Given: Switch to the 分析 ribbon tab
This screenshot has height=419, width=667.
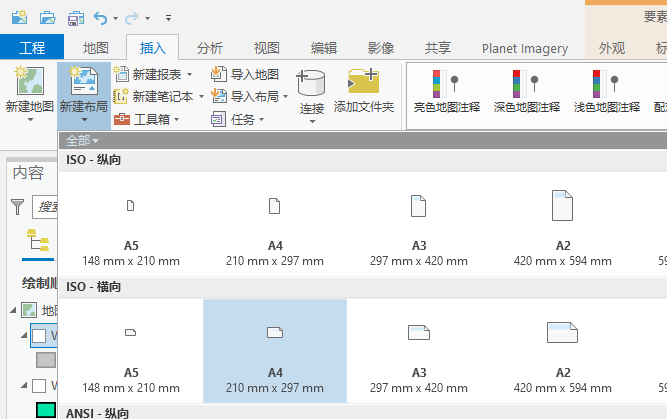Looking at the screenshot, I should (210, 48).
